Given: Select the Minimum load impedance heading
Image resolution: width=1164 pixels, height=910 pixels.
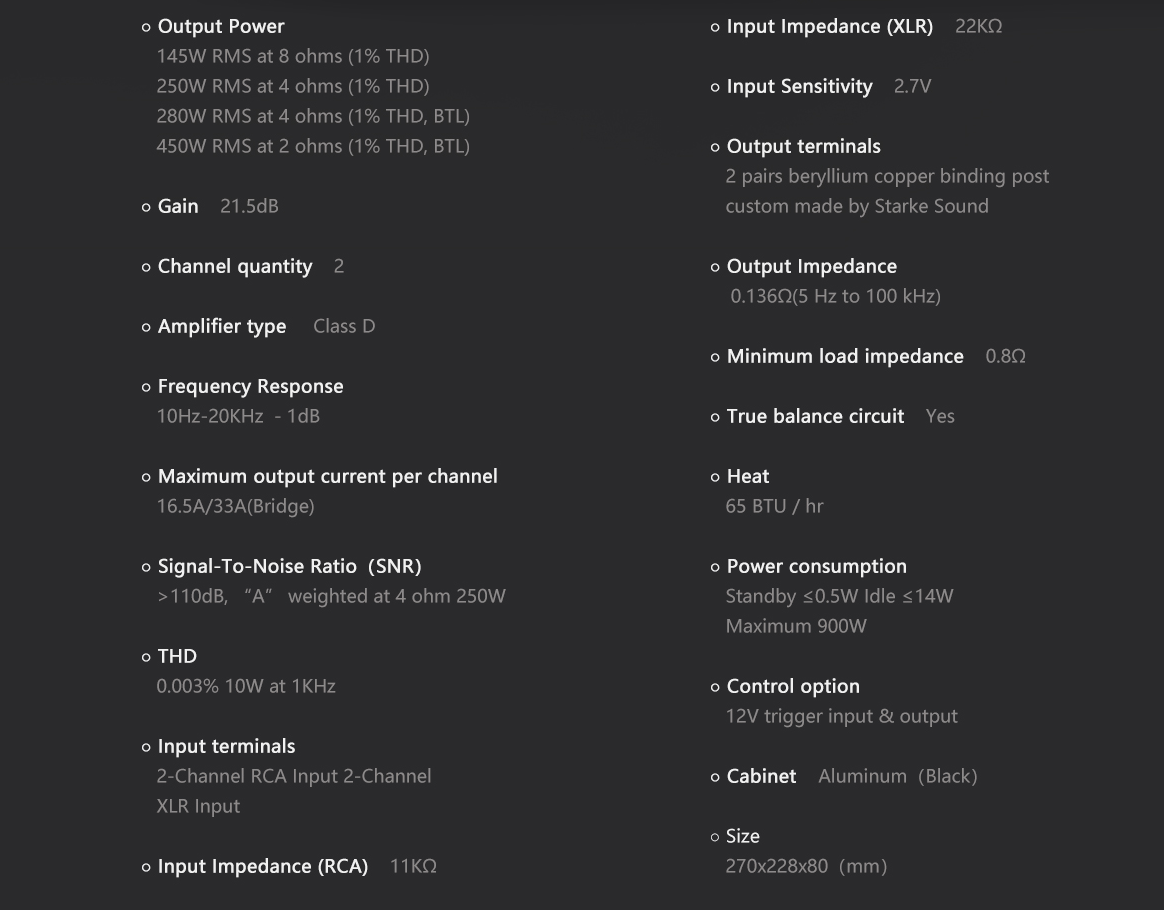Looking at the screenshot, I should 845,356.
